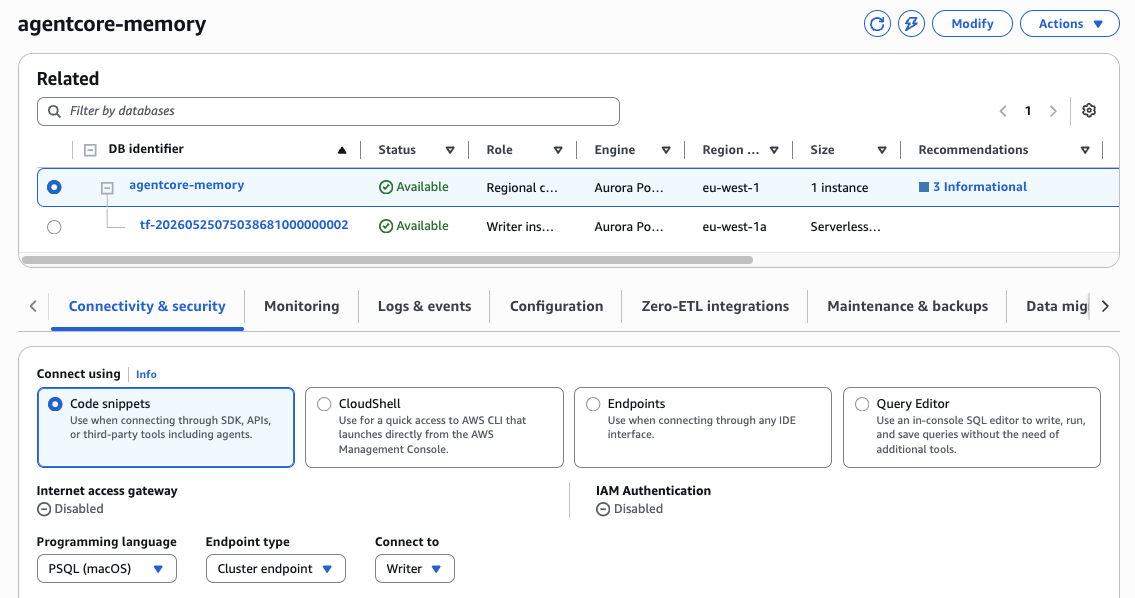The width and height of the screenshot is (1135, 598).
Task: Open the tf-20260525075038681000000002 instance link
Action: point(244,224)
